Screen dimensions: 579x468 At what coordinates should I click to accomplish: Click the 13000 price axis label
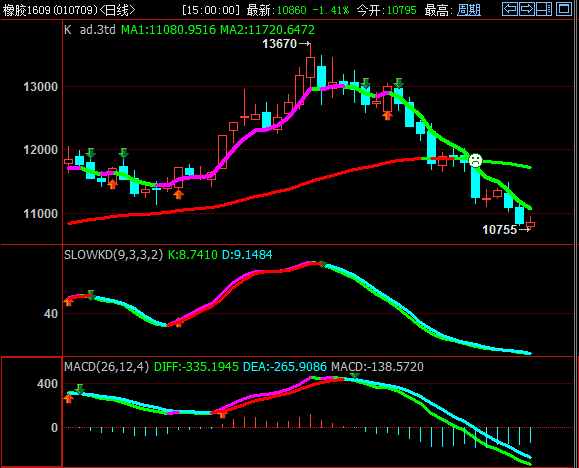(41, 87)
